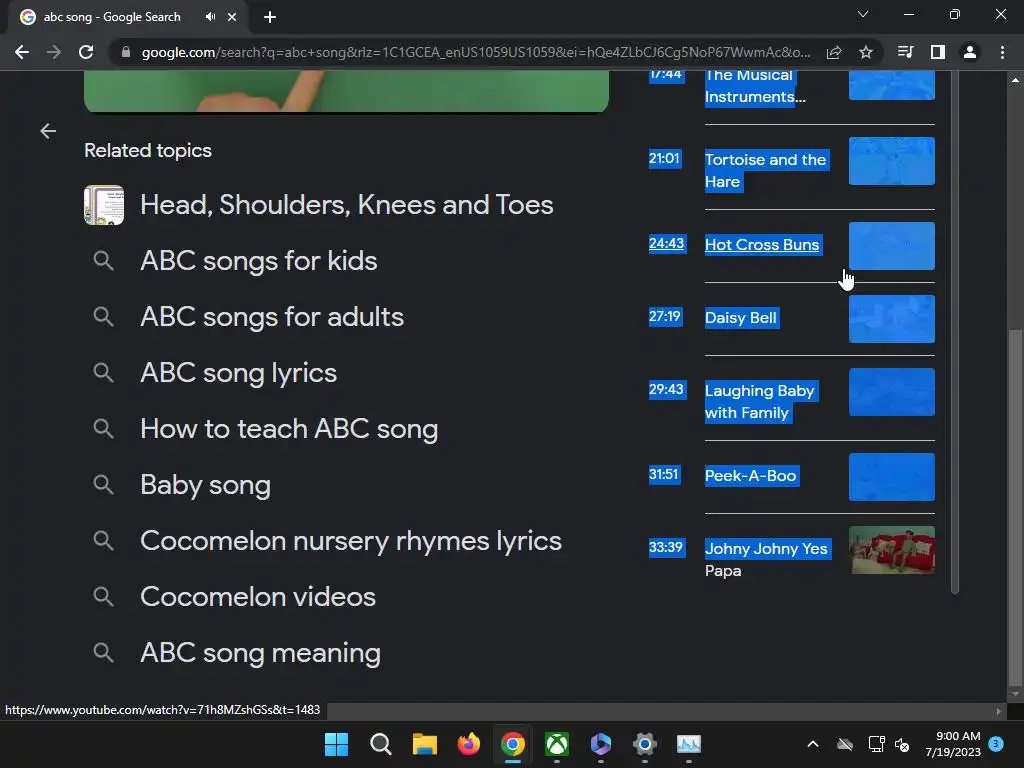Click magnifier icon beside ABC songs for kids
This screenshot has height=768, width=1024.
(103, 261)
